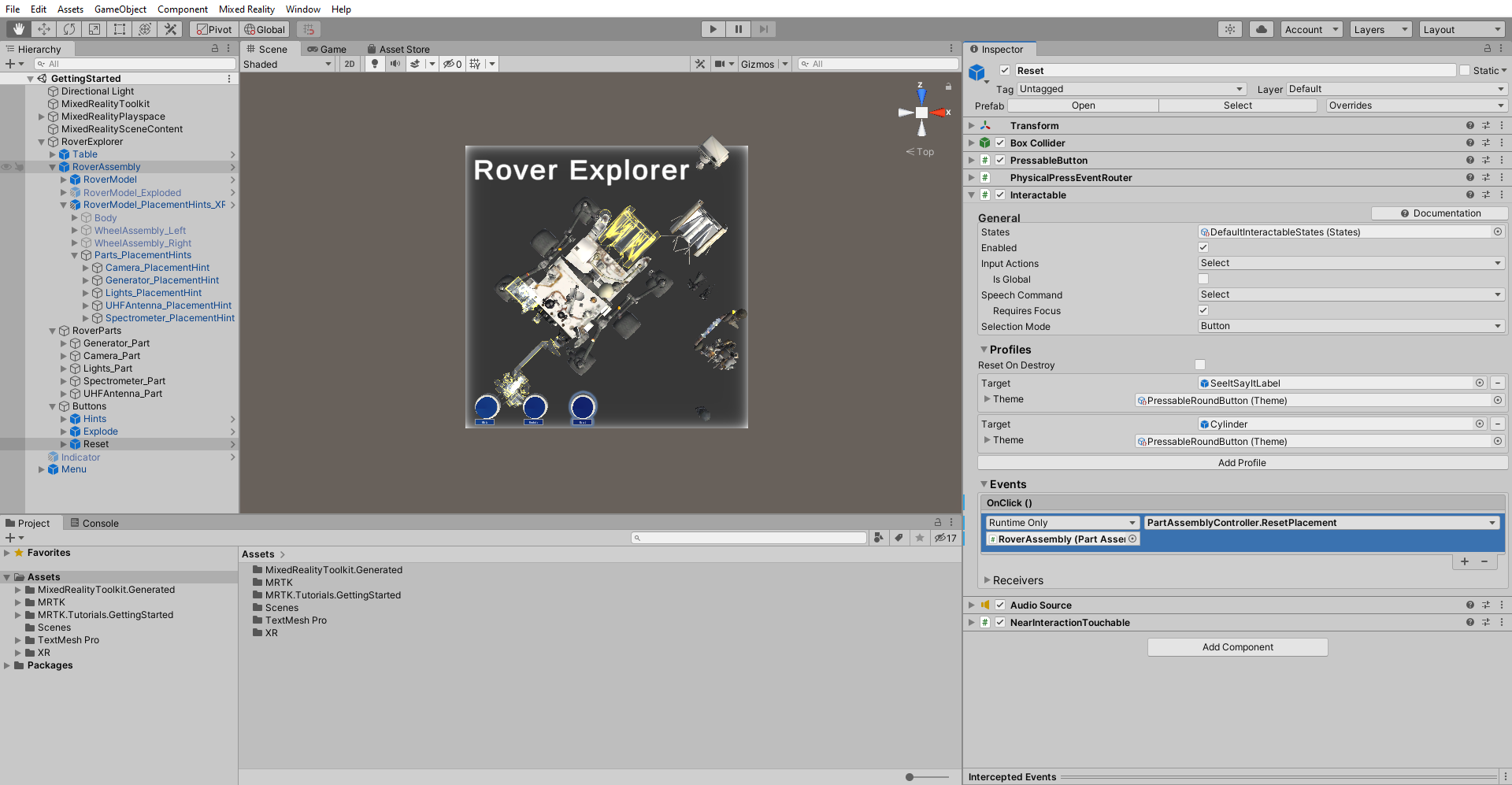This screenshot has width=1512, height=785.
Task: Expand the Theme under the SeeItSayItLabel target
Action: pos(989,399)
